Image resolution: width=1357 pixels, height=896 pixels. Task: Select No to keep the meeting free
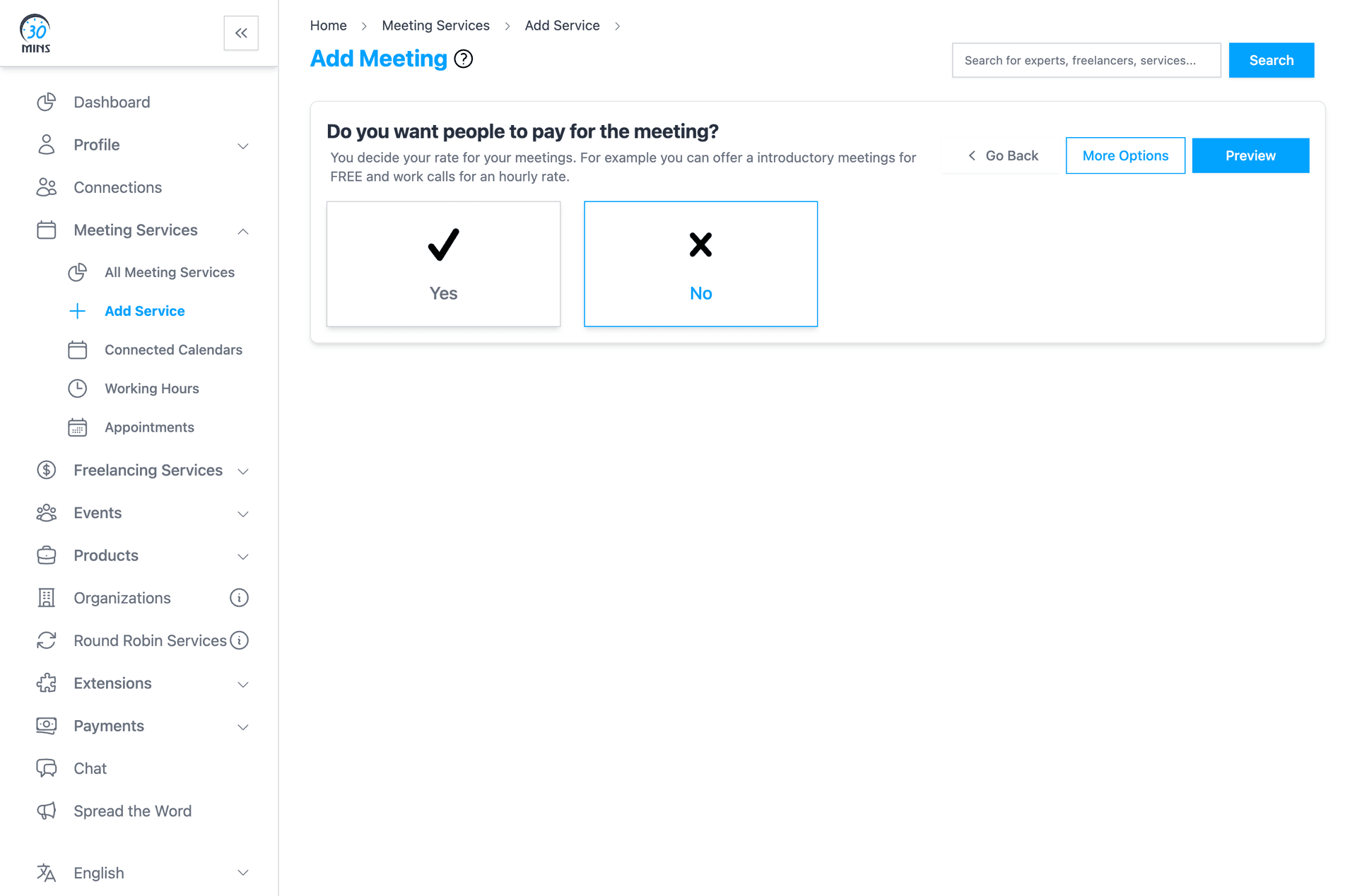[x=700, y=264]
